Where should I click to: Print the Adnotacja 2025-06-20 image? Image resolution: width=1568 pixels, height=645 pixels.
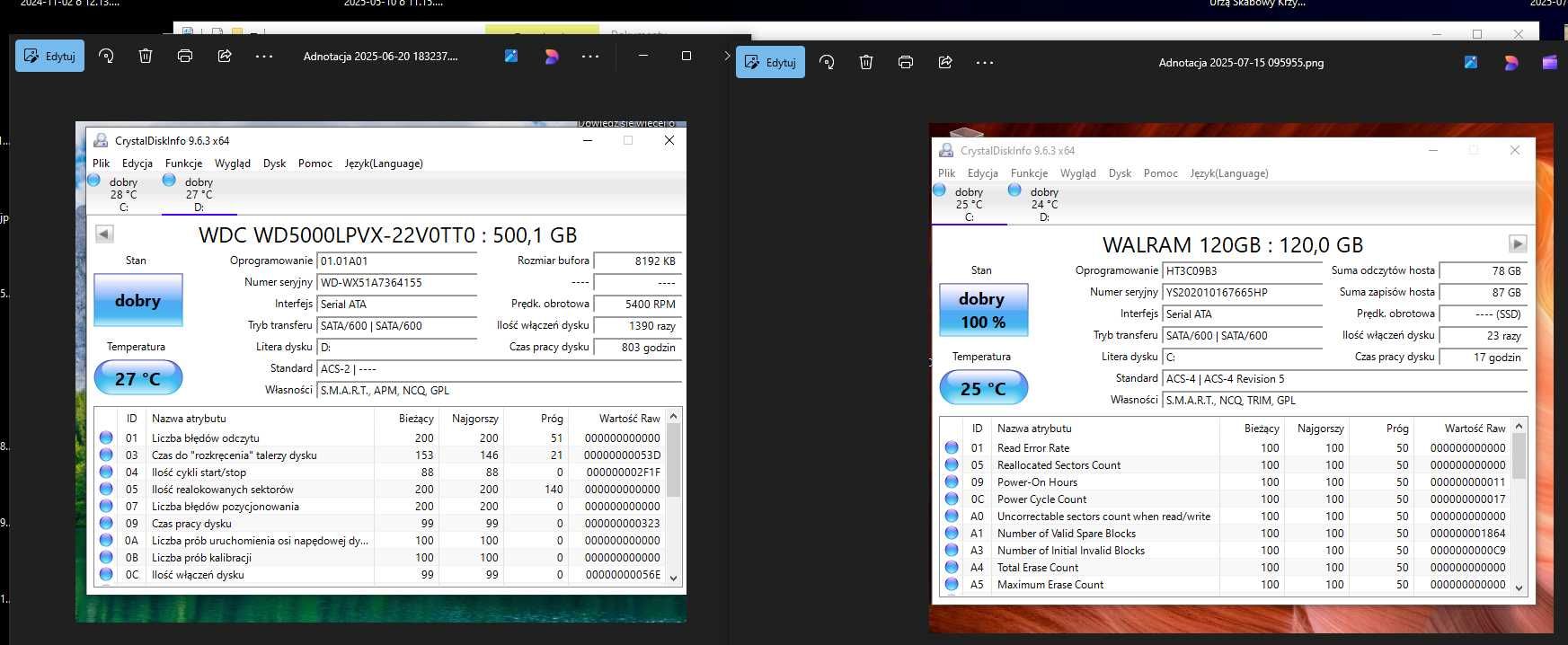point(185,56)
